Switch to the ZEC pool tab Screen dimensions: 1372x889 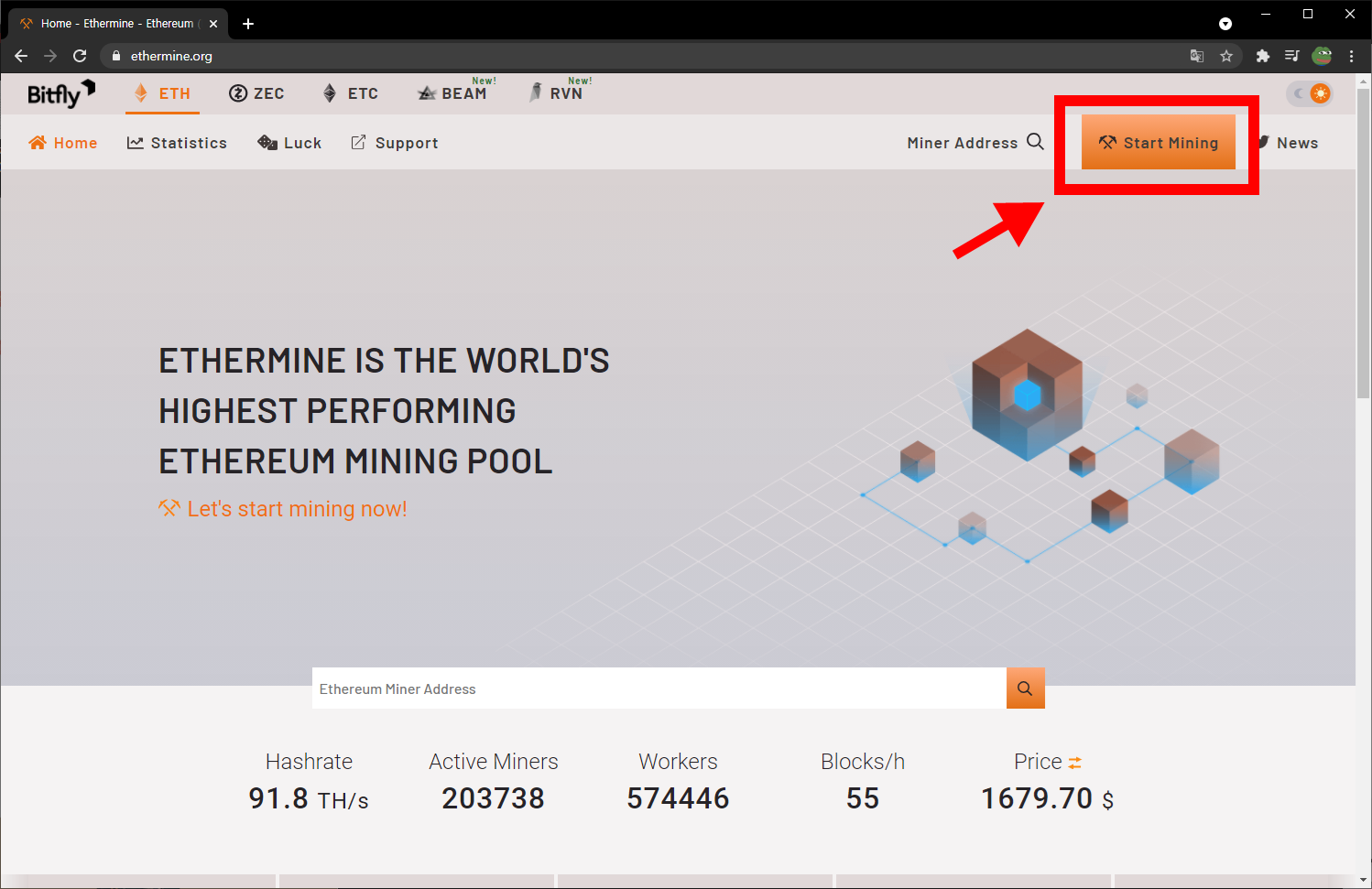click(256, 93)
